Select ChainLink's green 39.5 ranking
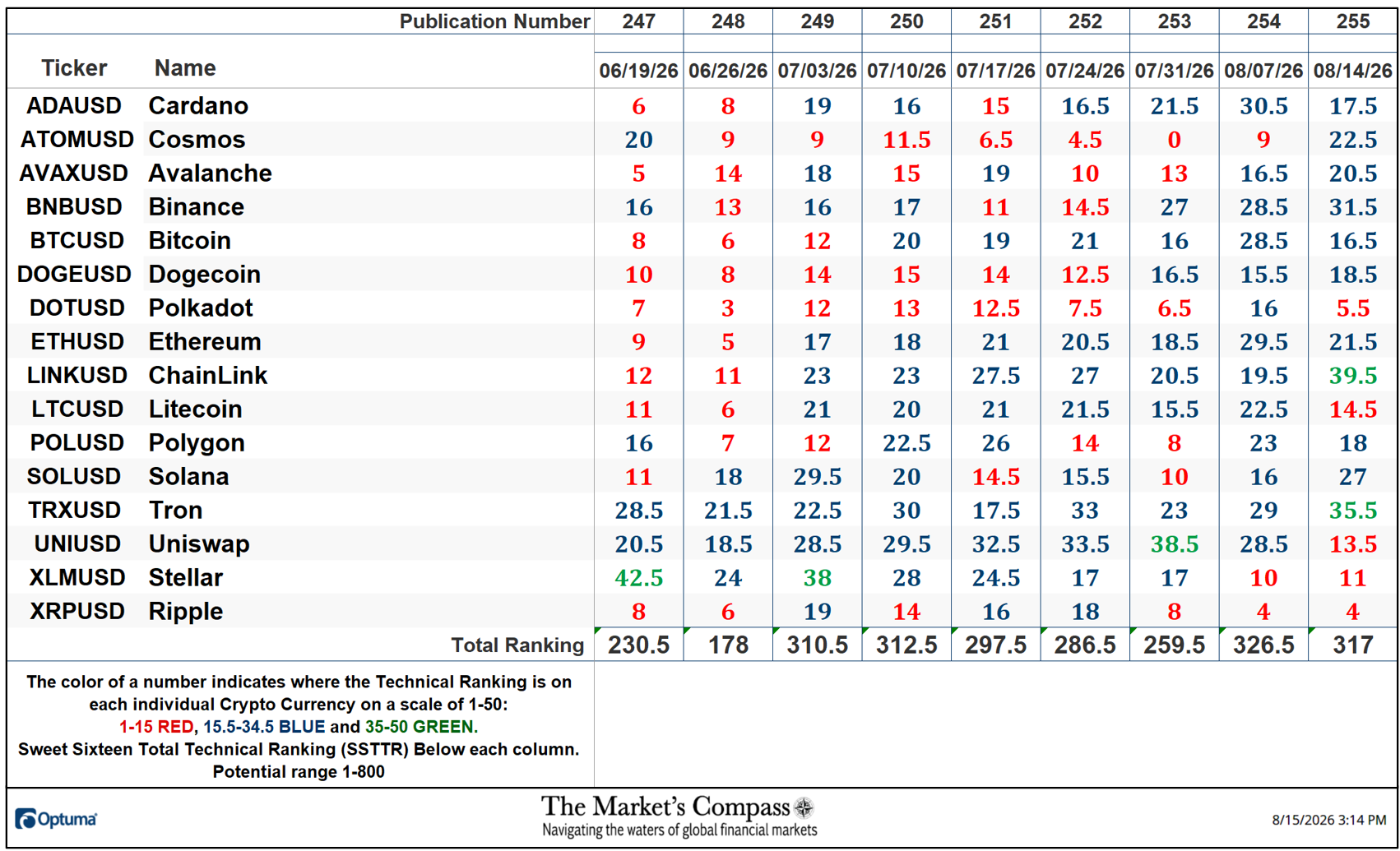This screenshot has width=1400, height=851. tap(1353, 376)
